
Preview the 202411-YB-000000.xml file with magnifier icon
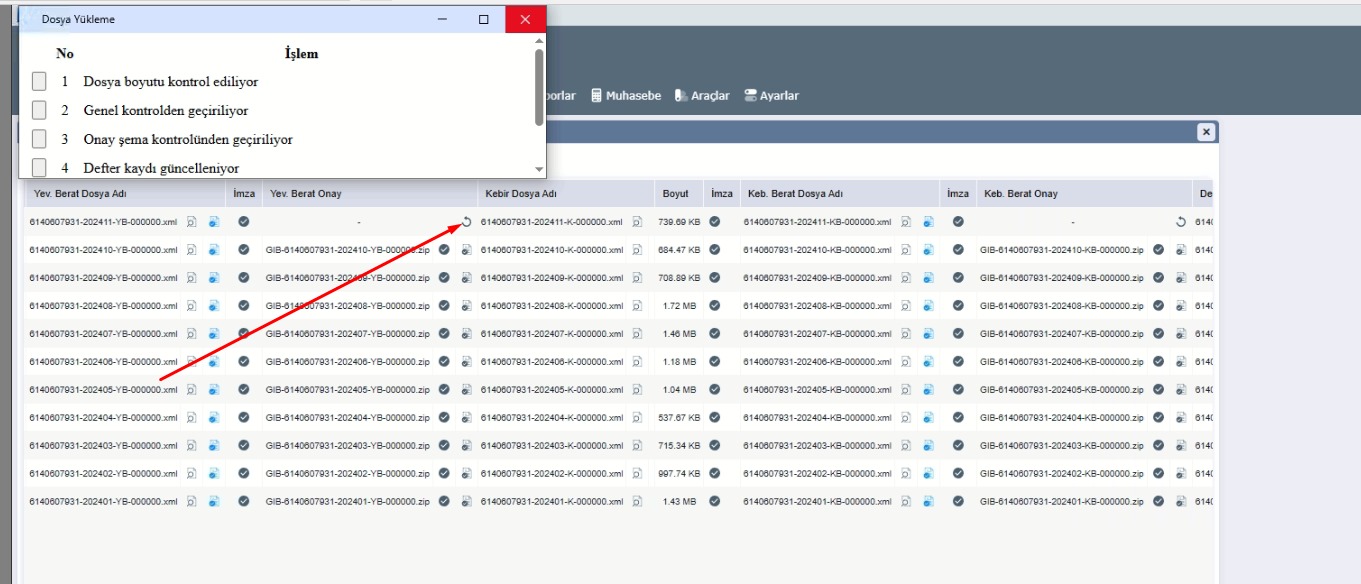(x=191, y=222)
